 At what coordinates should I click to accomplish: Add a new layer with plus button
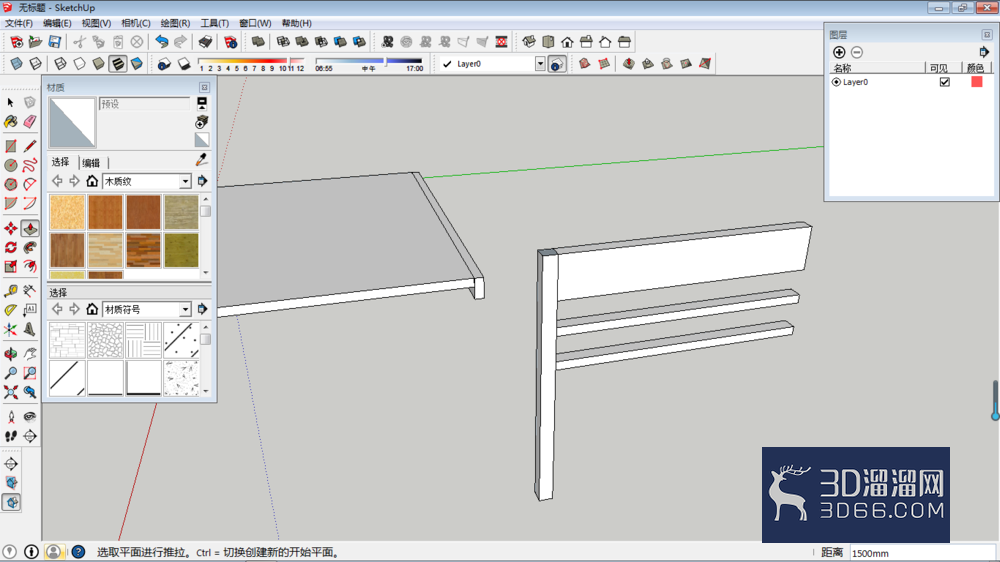(x=839, y=52)
